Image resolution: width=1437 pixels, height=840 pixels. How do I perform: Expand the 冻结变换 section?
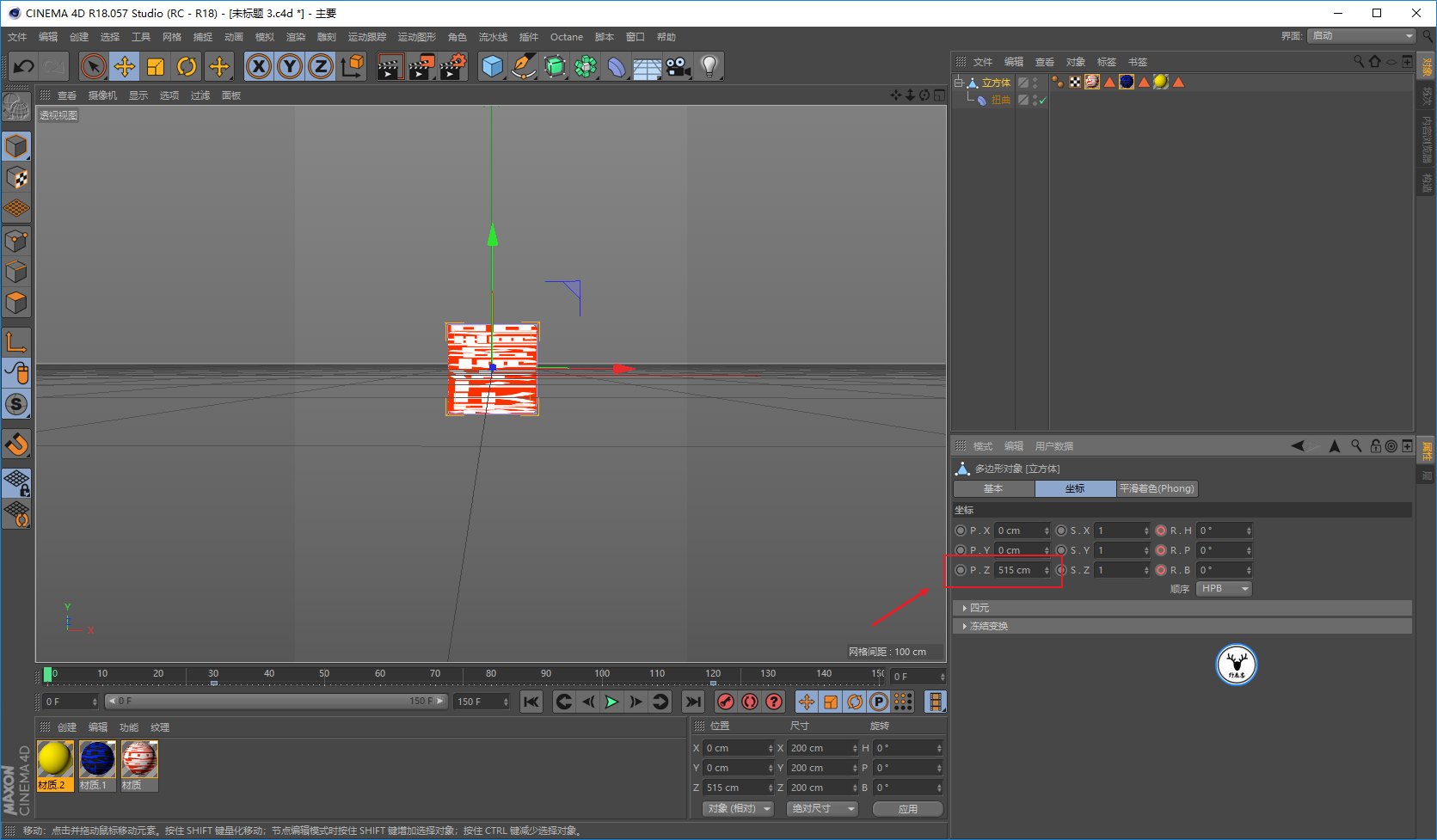[1182, 626]
